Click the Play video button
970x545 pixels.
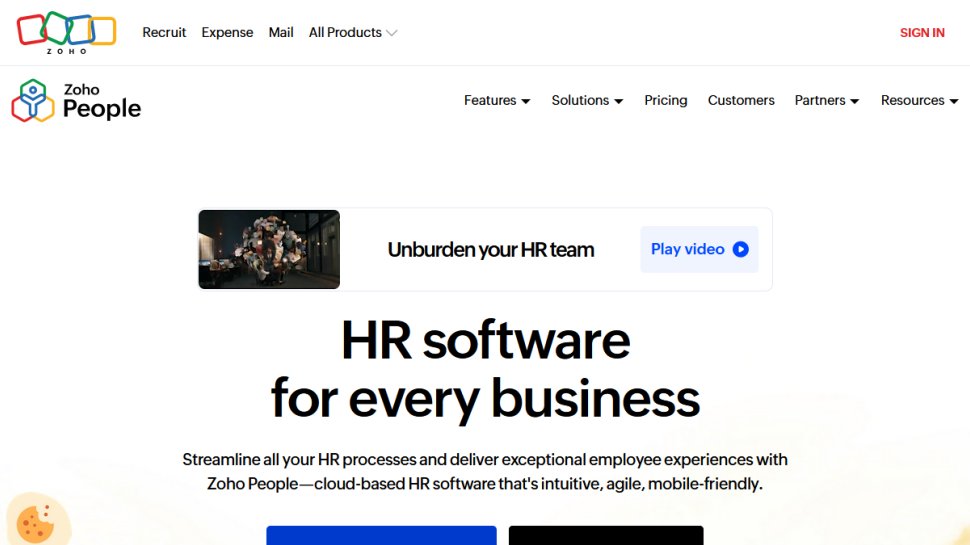tap(699, 249)
